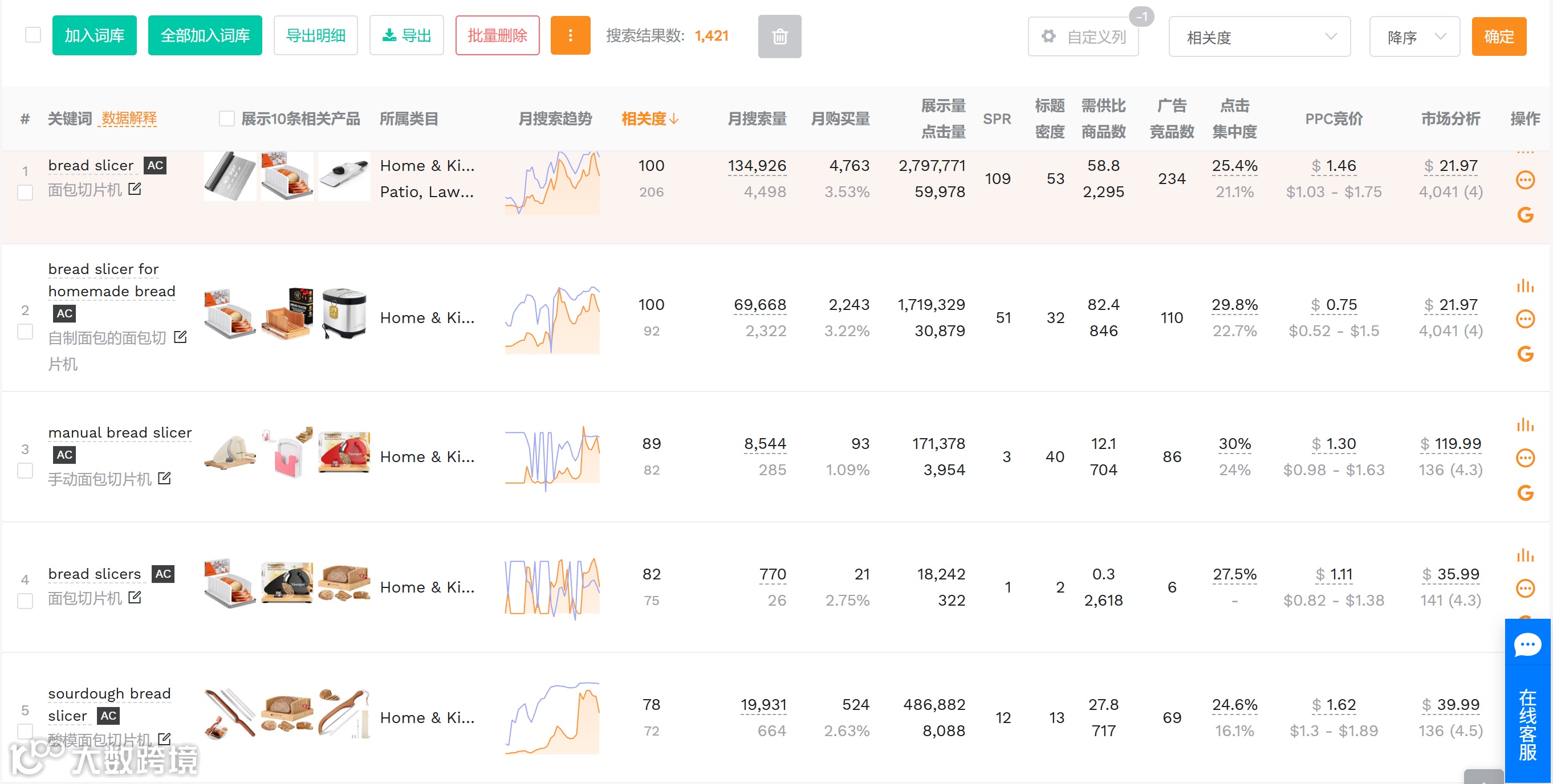Enable 展示10条相关产品 checkbox
Screen dimensions: 1553x784
(227, 119)
